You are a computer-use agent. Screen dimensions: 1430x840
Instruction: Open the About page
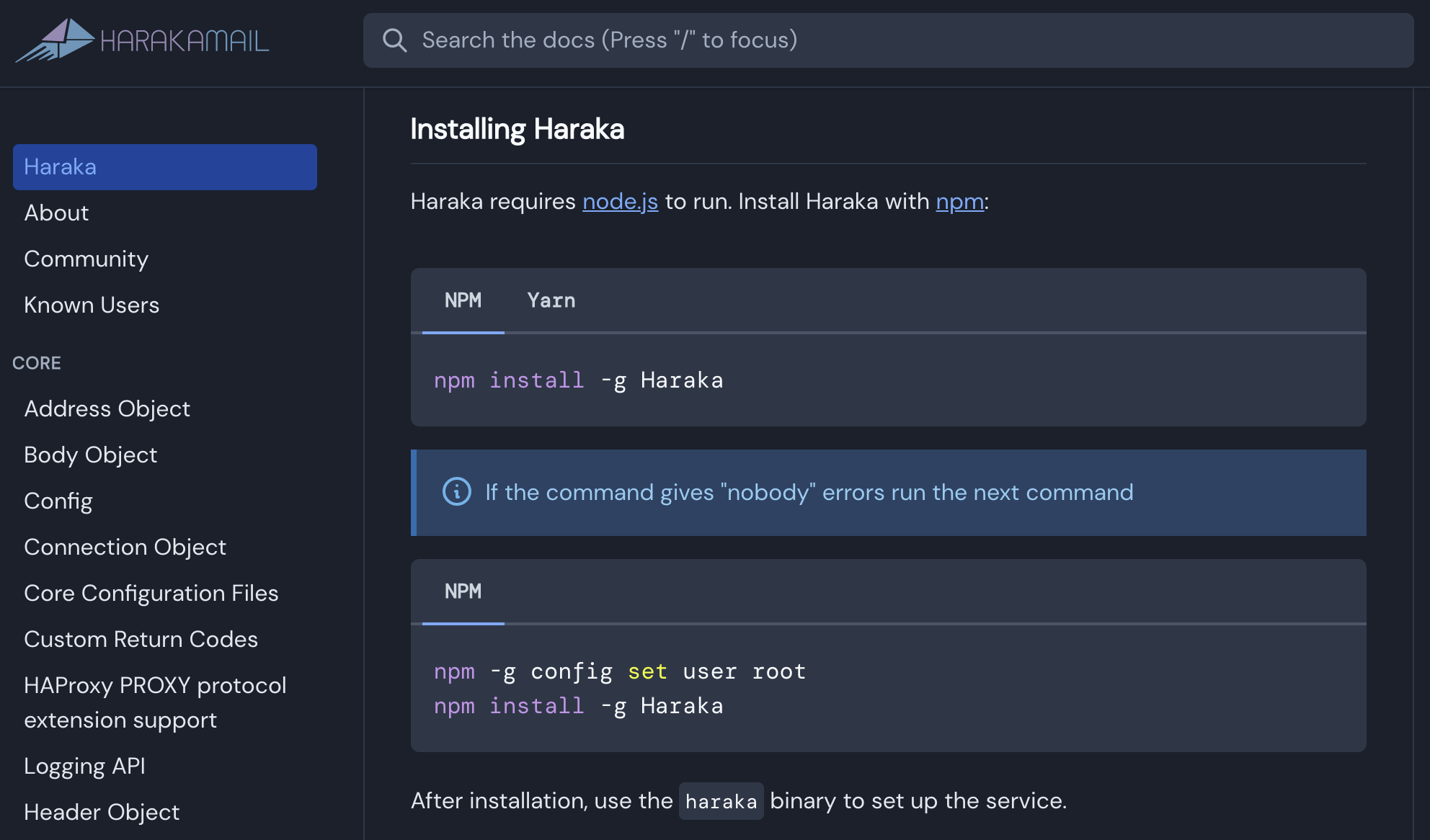(x=55, y=213)
